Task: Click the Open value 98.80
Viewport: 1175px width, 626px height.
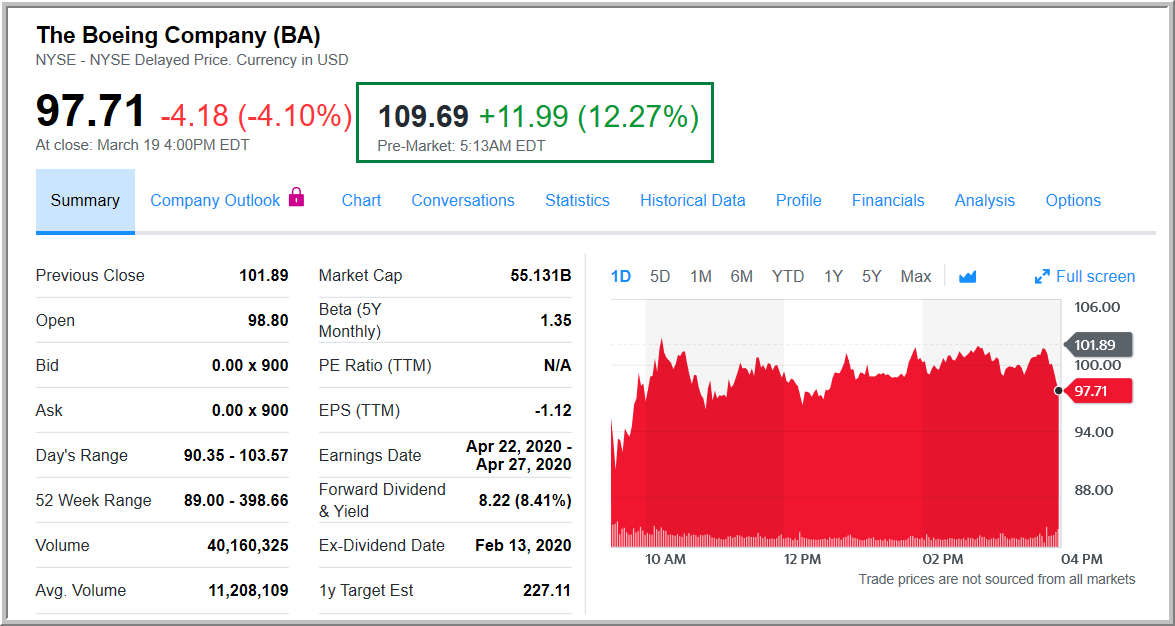Action: 268,320
